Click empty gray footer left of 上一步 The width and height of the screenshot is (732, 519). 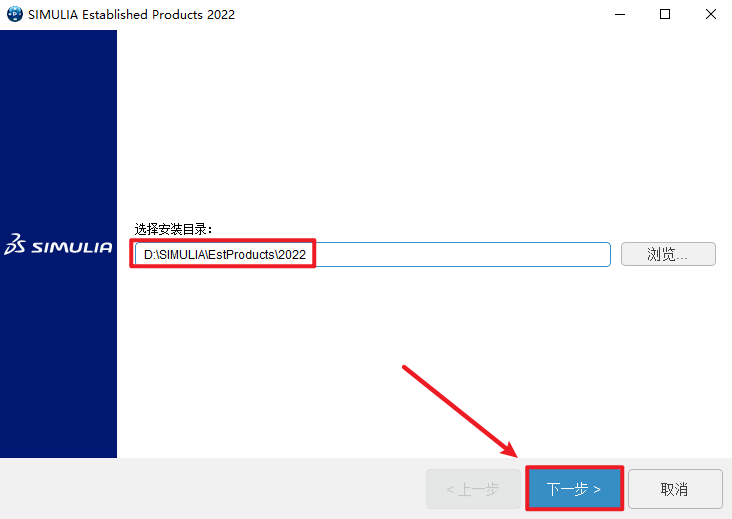pos(210,489)
